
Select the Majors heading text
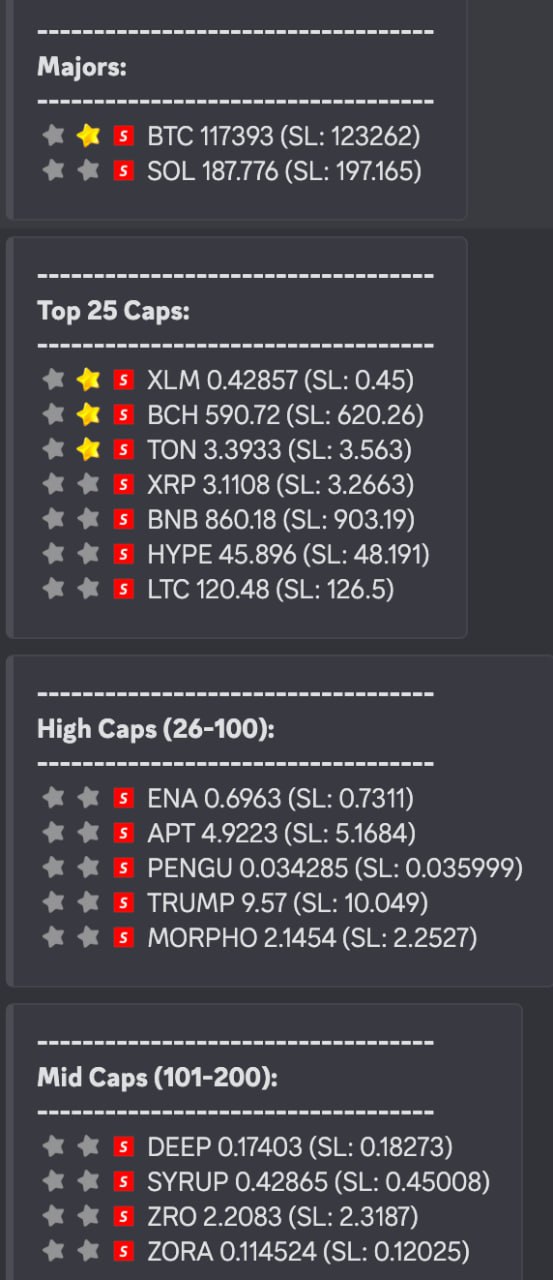click(81, 67)
